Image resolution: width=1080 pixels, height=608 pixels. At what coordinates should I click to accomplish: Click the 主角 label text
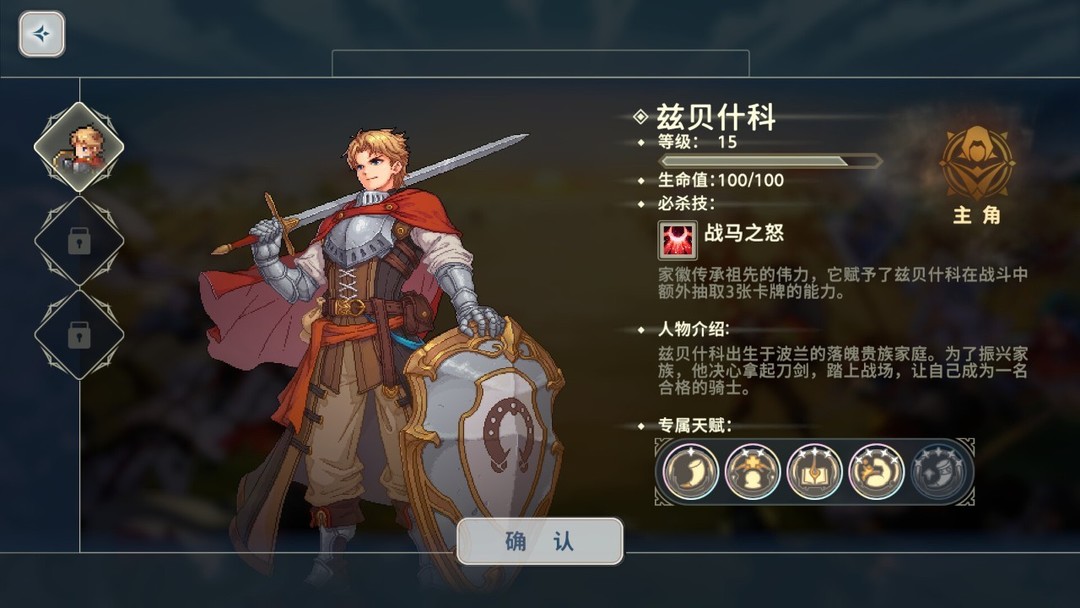[x=977, y=216]
